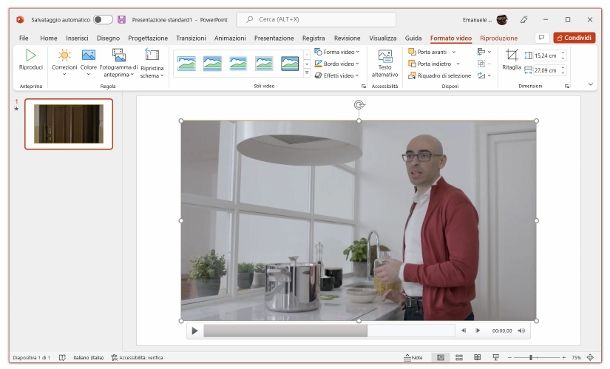610x369 pixels.
Task: Open Stili video dialog launcher
Action: [x=363, y=86]
